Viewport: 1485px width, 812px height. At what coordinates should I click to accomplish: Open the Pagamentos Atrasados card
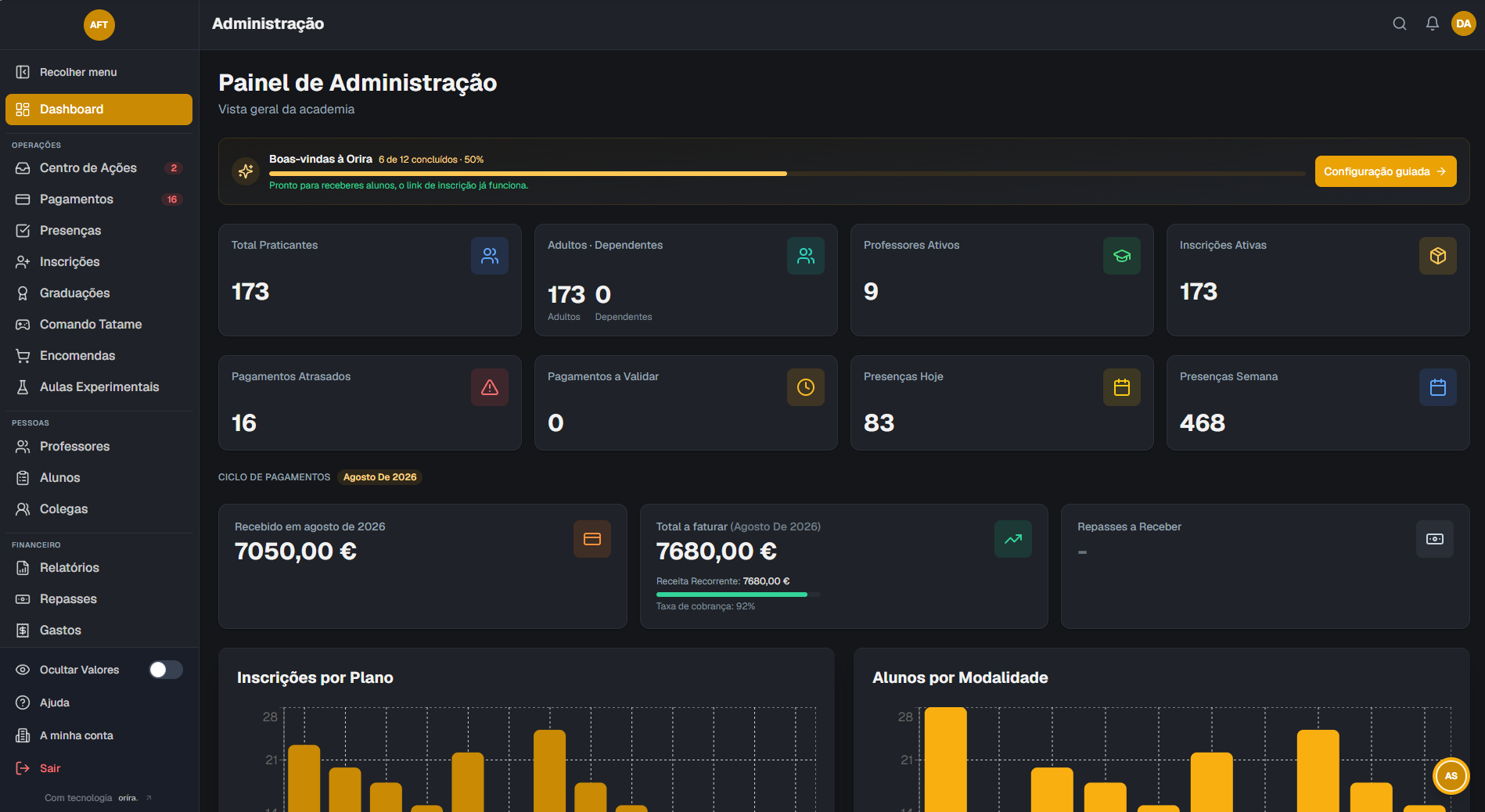coord(370,403)
